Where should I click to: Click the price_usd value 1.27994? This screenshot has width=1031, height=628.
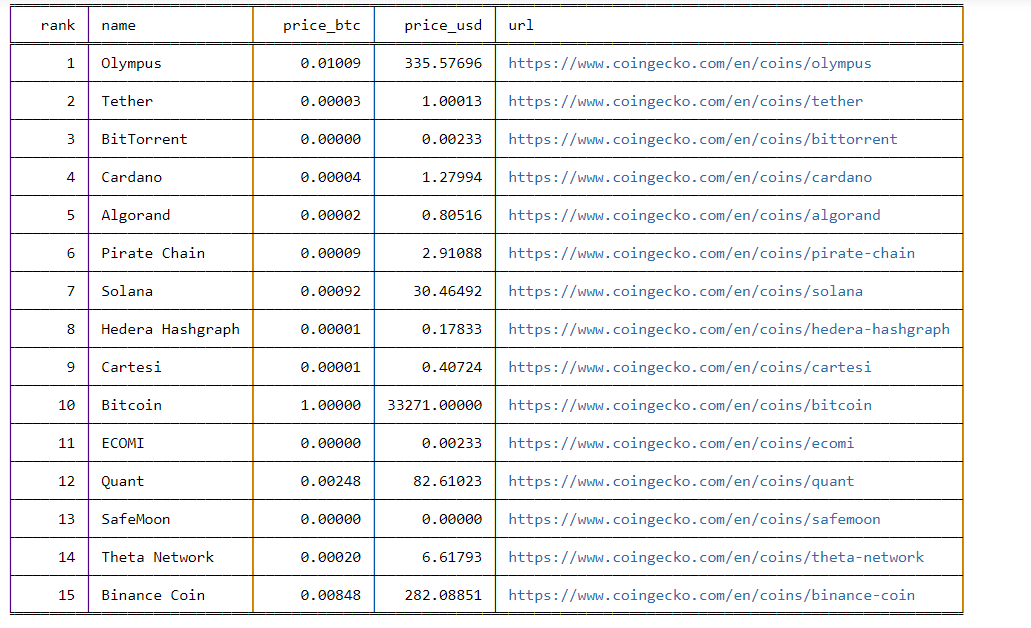tap(451, 178)
